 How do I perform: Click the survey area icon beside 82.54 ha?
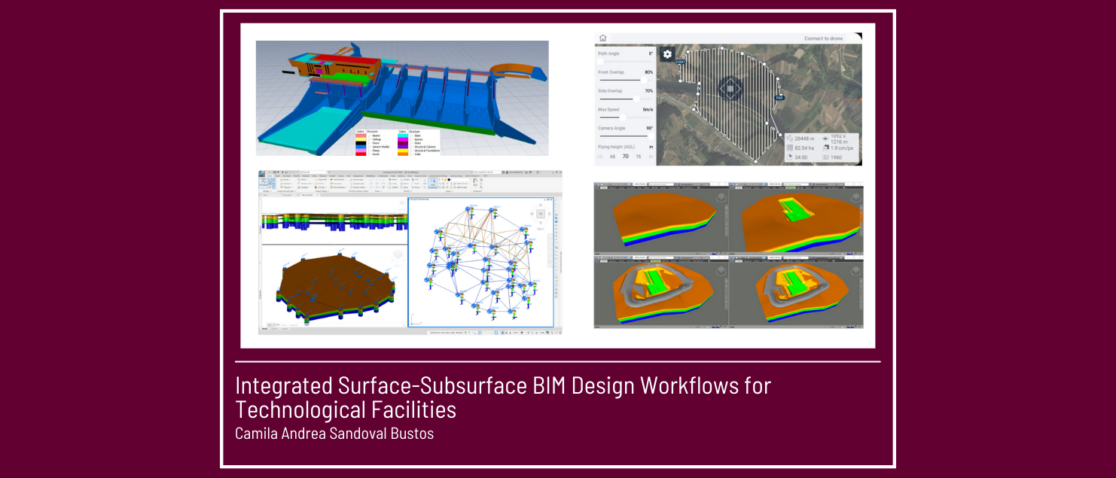(791, 147)
